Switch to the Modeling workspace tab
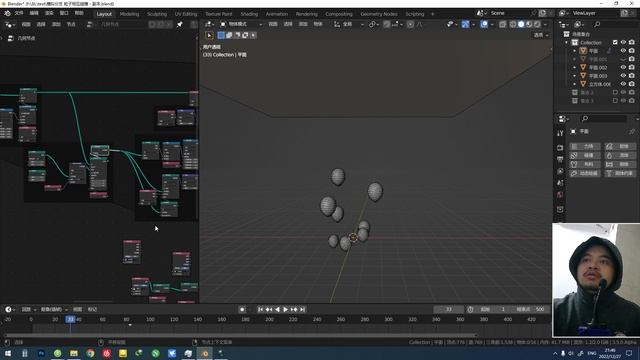 pos(129,14)
